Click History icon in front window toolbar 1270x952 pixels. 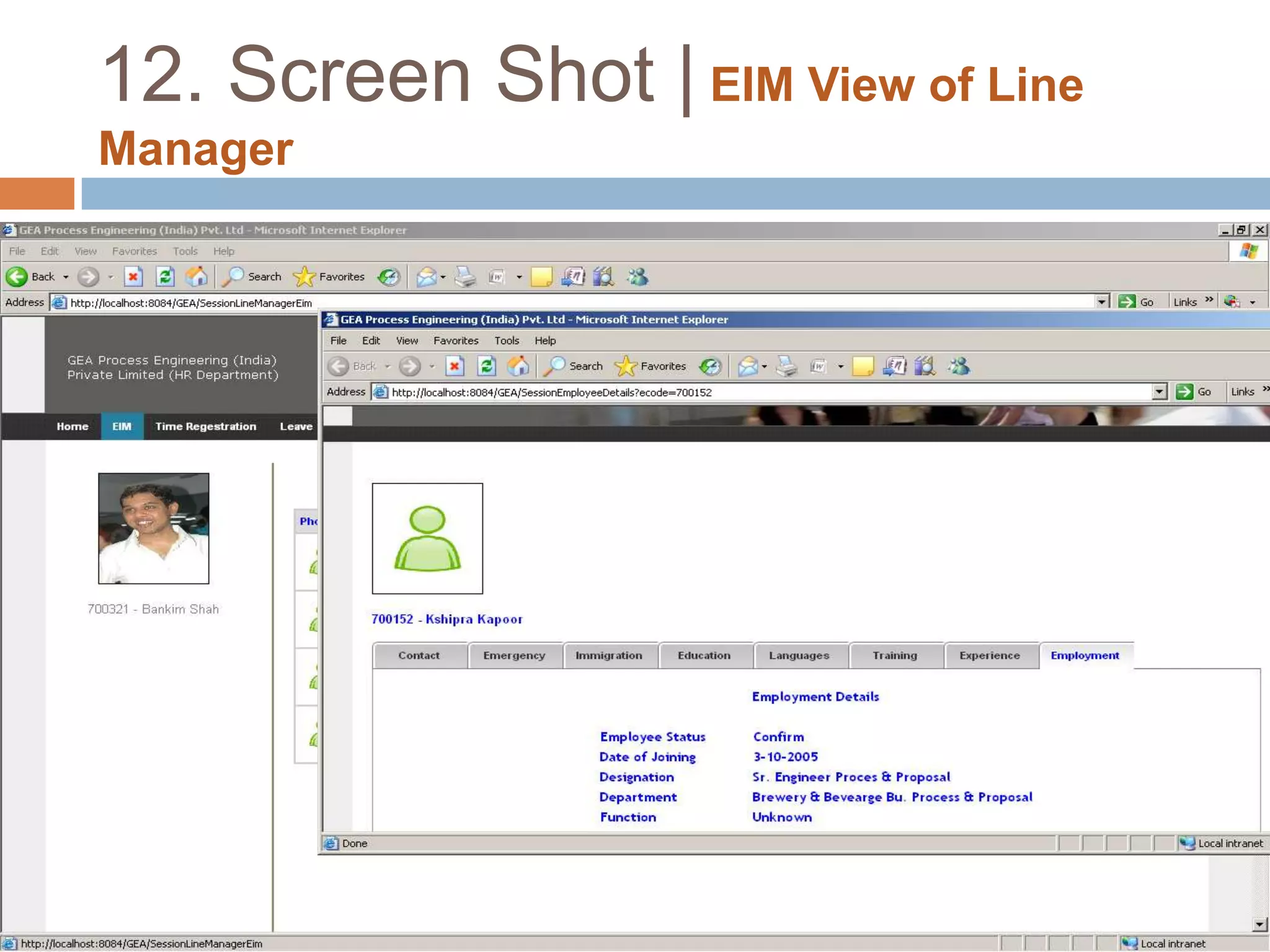[710, 366]
